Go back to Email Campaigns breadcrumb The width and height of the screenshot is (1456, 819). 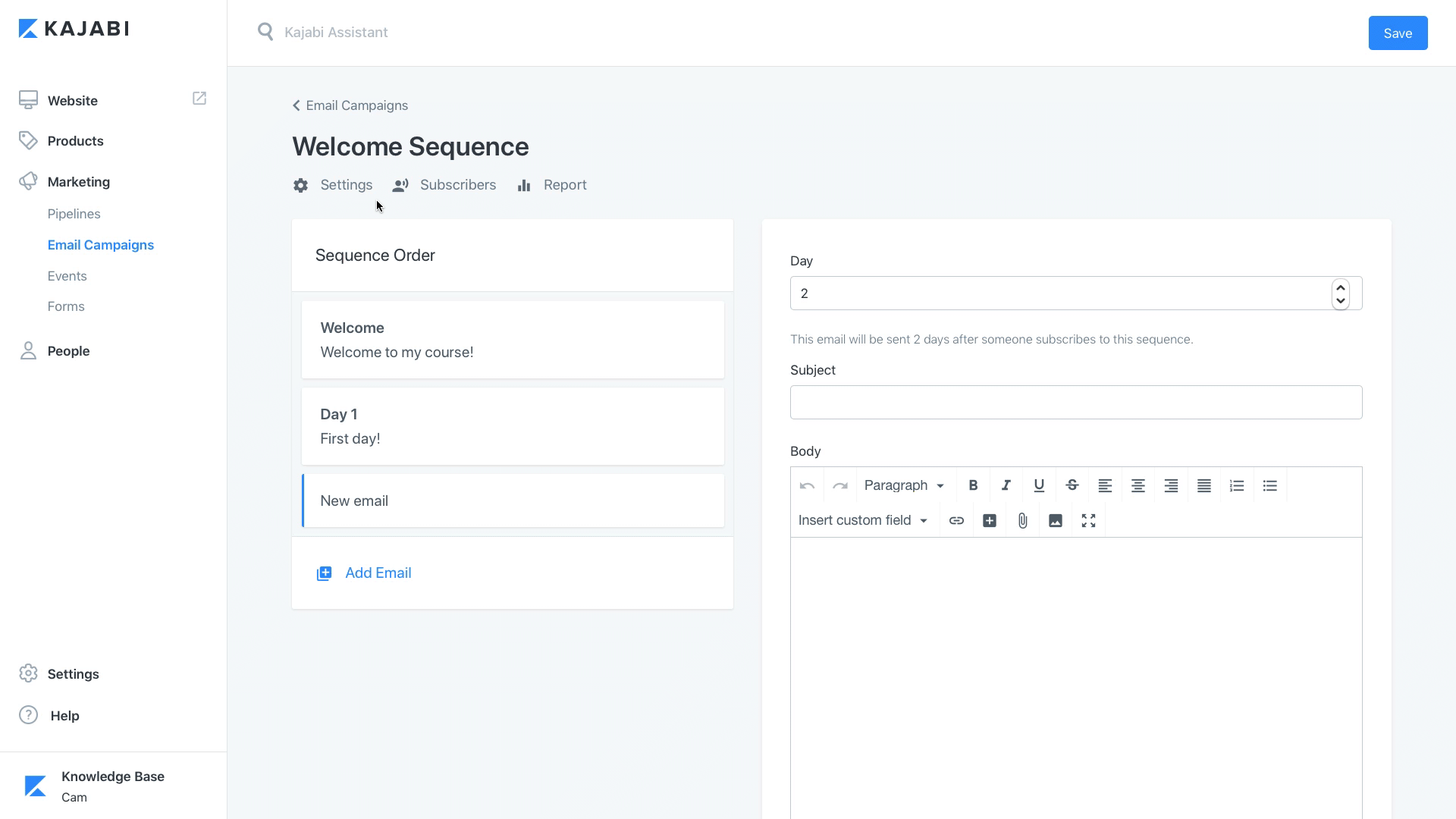350,105
